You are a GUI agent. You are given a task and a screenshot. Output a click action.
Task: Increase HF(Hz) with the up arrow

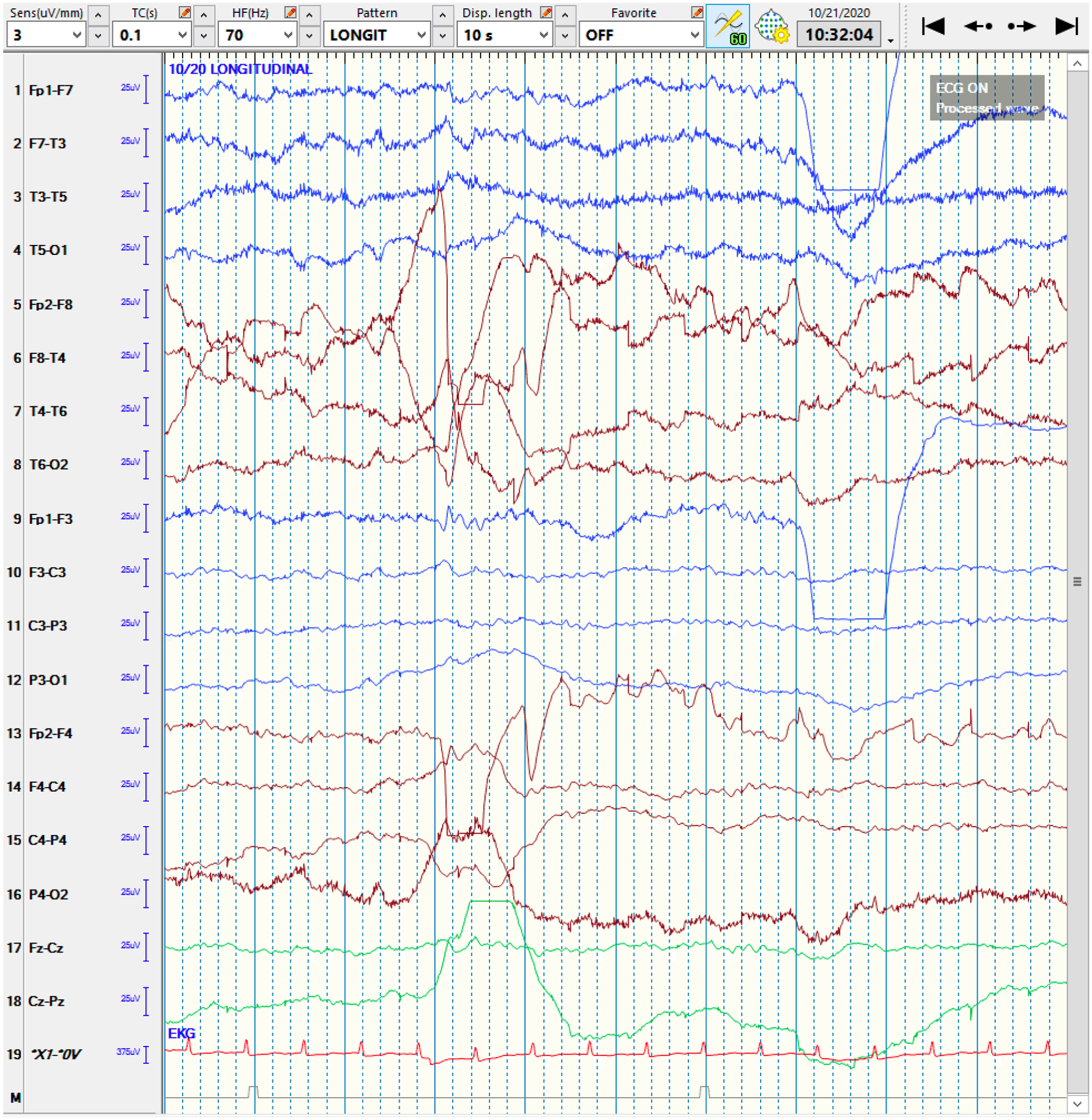click(309, 15)
